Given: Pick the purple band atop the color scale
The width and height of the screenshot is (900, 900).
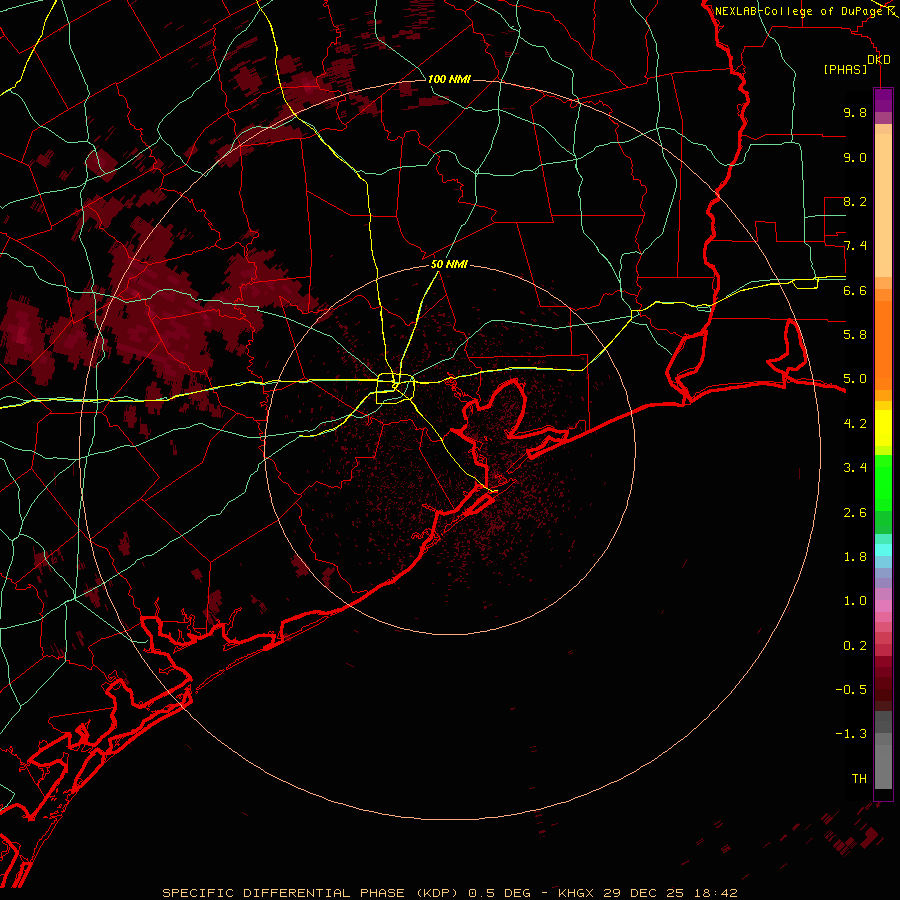Looking at the screenshot, I should point(883,100).
